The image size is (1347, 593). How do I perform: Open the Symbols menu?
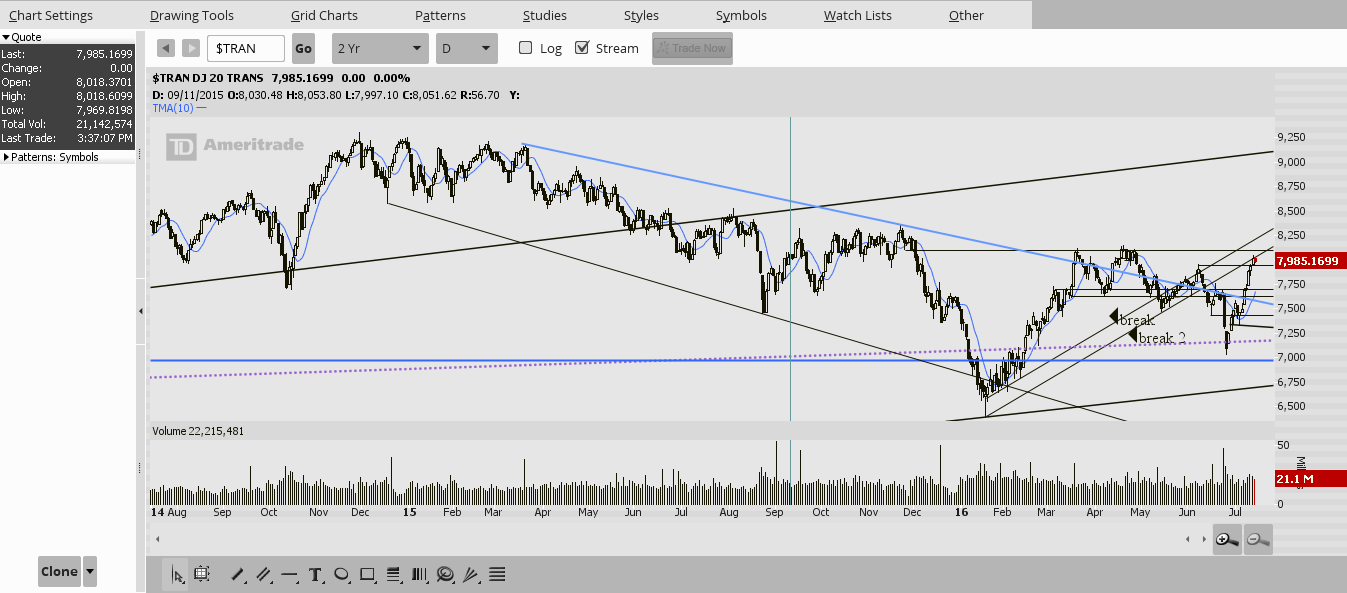tap(741, 15)
